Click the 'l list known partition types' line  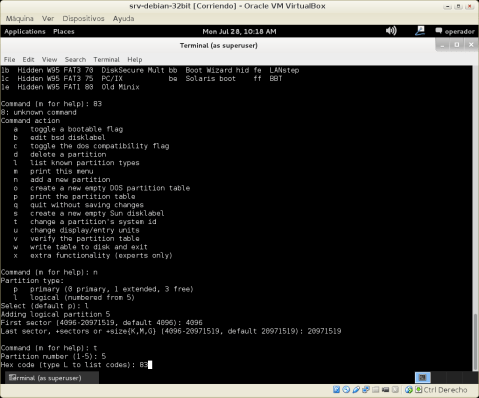(76, 163)
